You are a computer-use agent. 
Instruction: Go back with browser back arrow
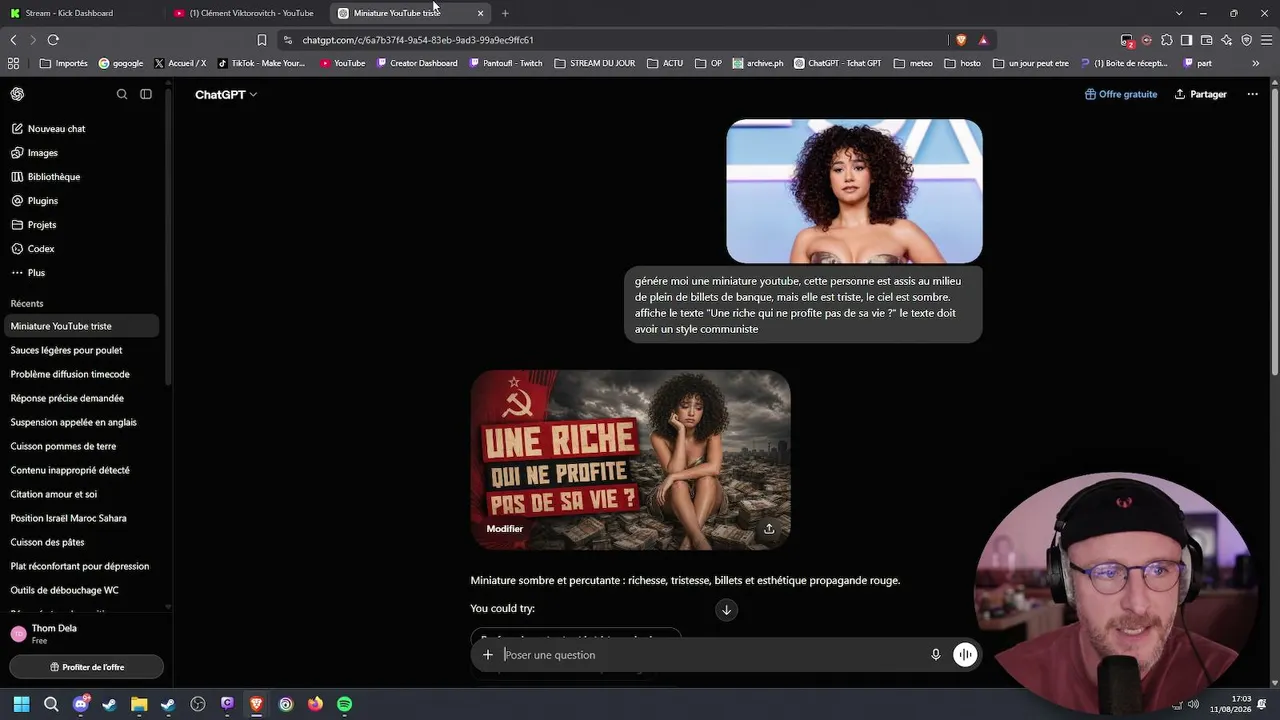coord(13,40)
